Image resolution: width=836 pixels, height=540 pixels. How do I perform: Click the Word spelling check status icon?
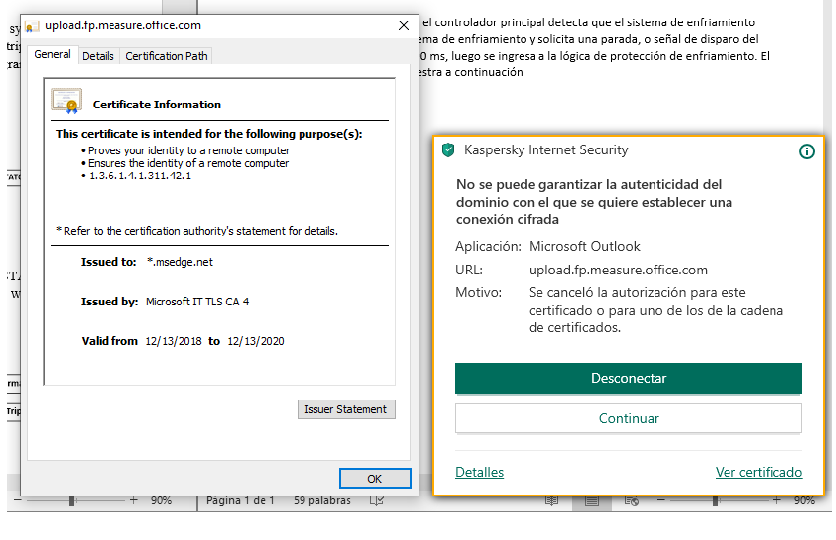[x=376, y=500]
